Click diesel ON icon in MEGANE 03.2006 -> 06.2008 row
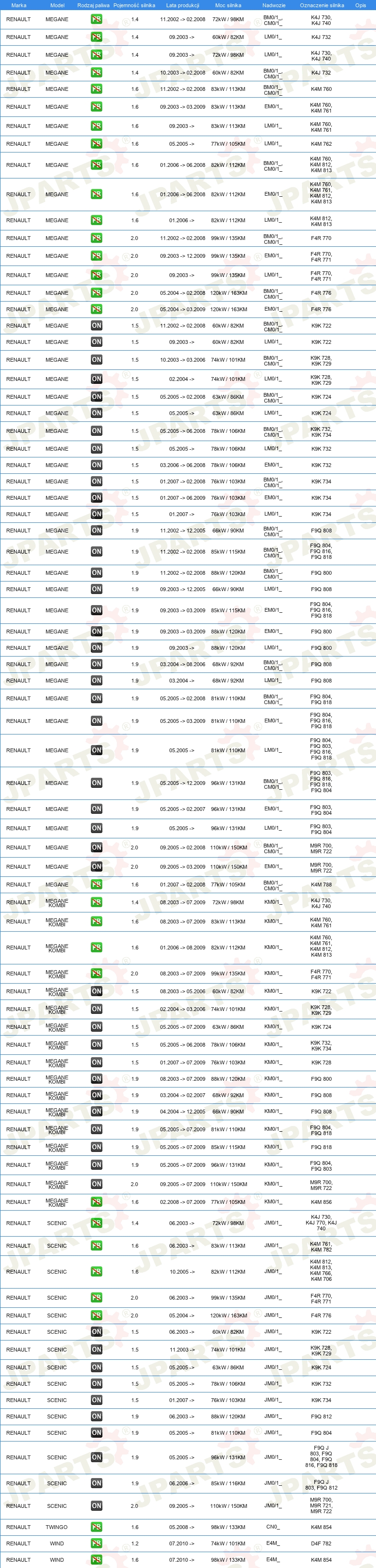The image size is (376, 1568). click(x=96, y=465)
